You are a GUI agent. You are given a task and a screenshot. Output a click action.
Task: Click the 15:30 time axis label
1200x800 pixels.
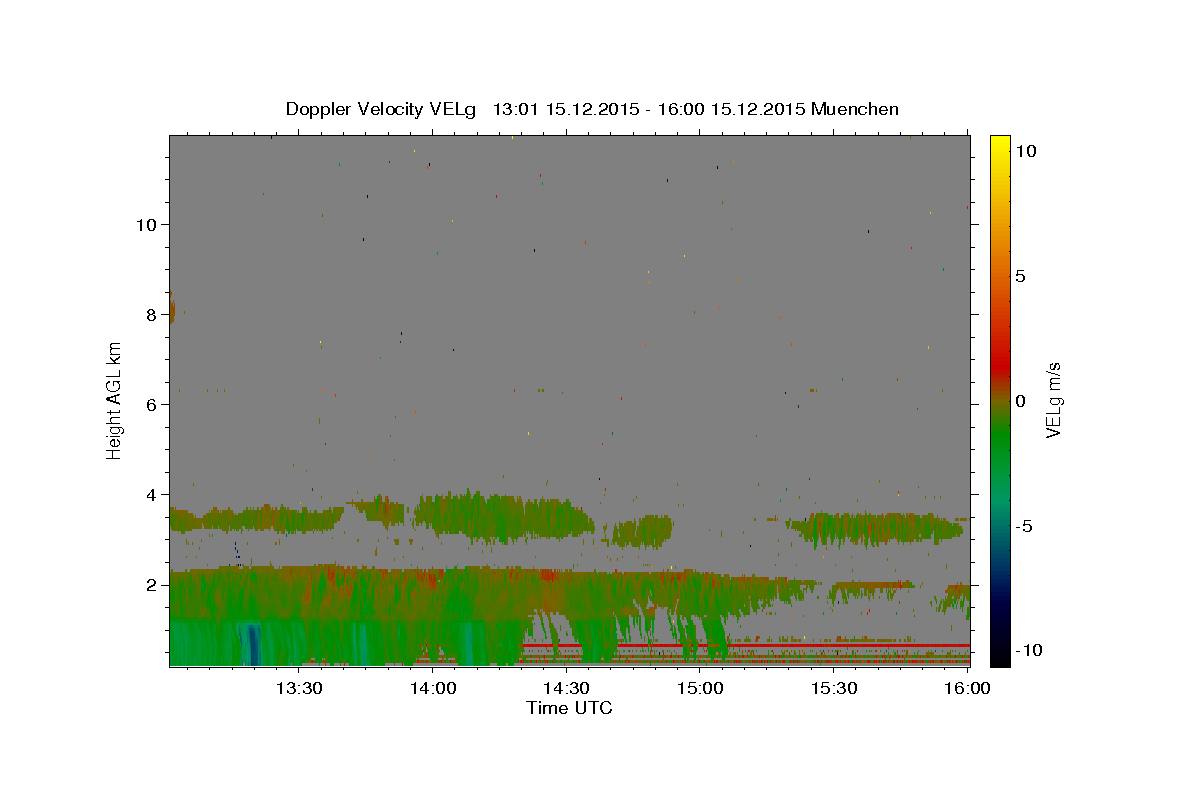835,688
